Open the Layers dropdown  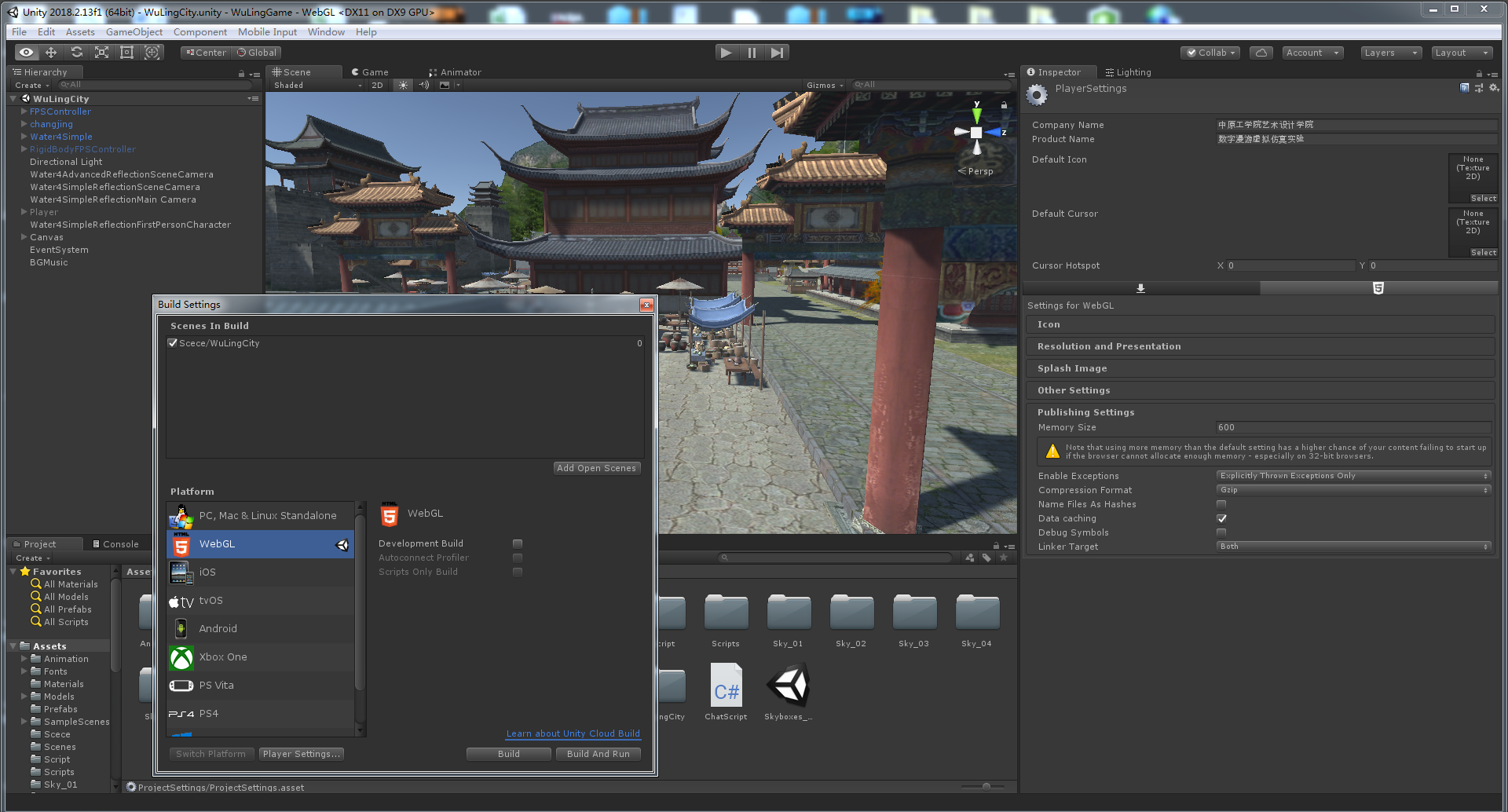point(1391,53)
